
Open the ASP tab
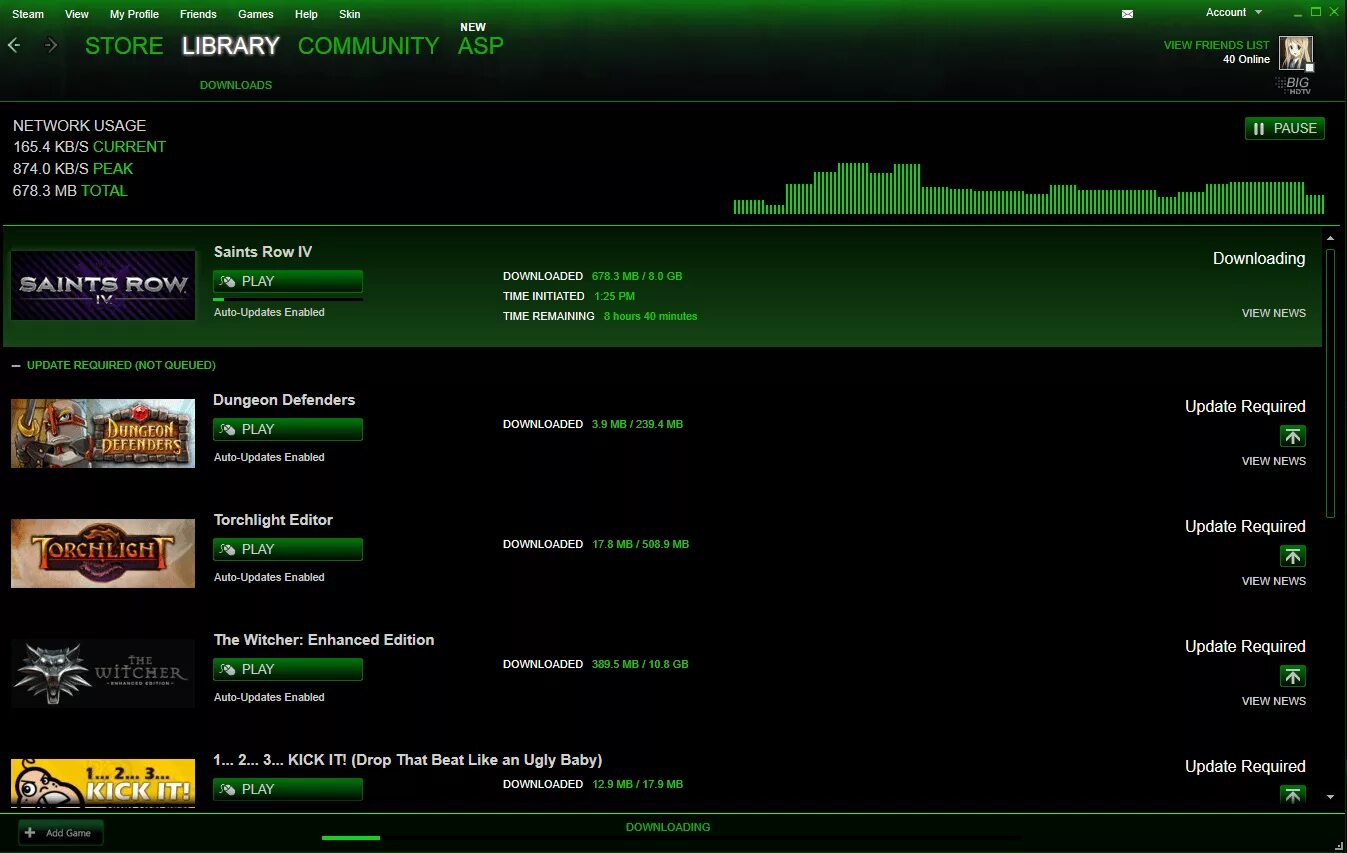pos(481,46)
